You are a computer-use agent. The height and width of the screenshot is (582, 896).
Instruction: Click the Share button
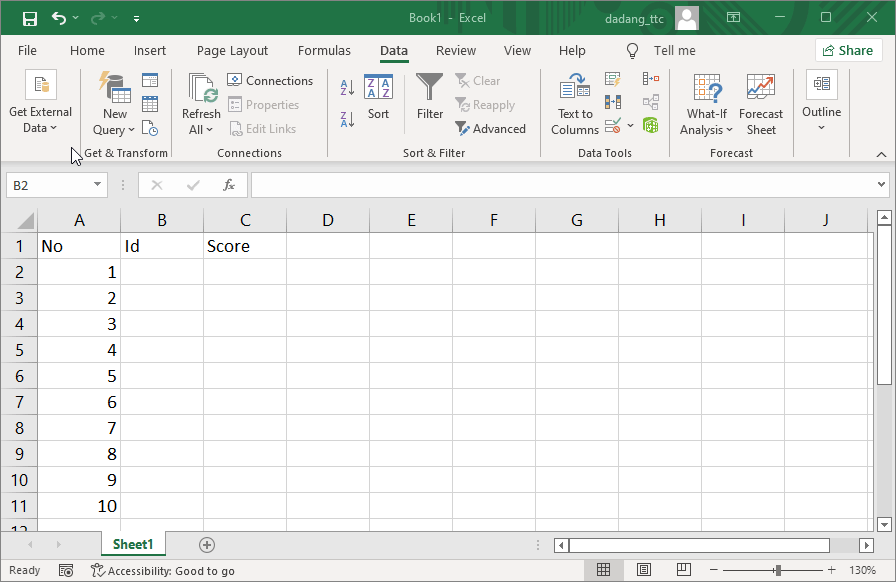tap(848, 50)
